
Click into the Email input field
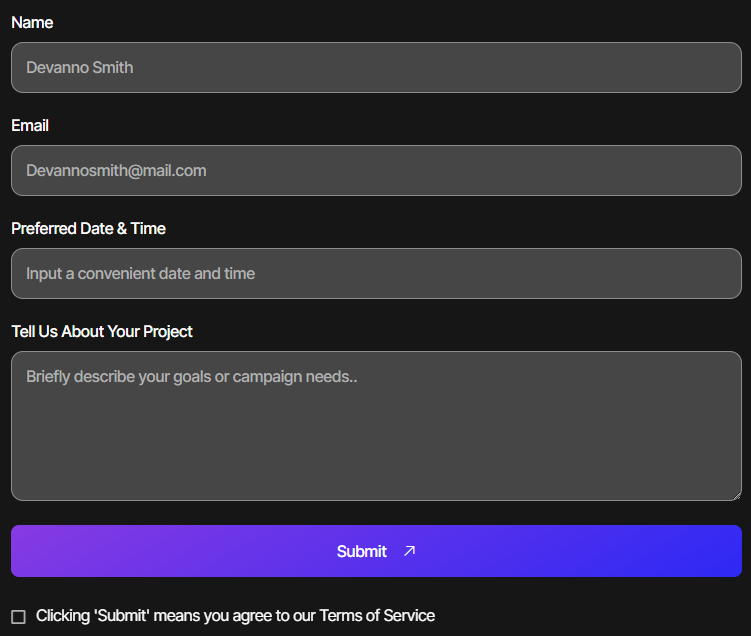coord(376,171)
